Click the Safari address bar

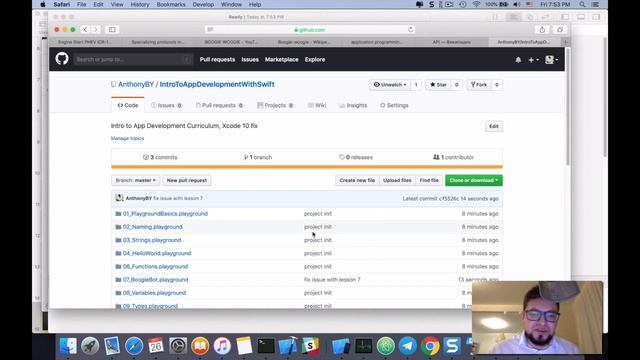click(x=310, y=29)
